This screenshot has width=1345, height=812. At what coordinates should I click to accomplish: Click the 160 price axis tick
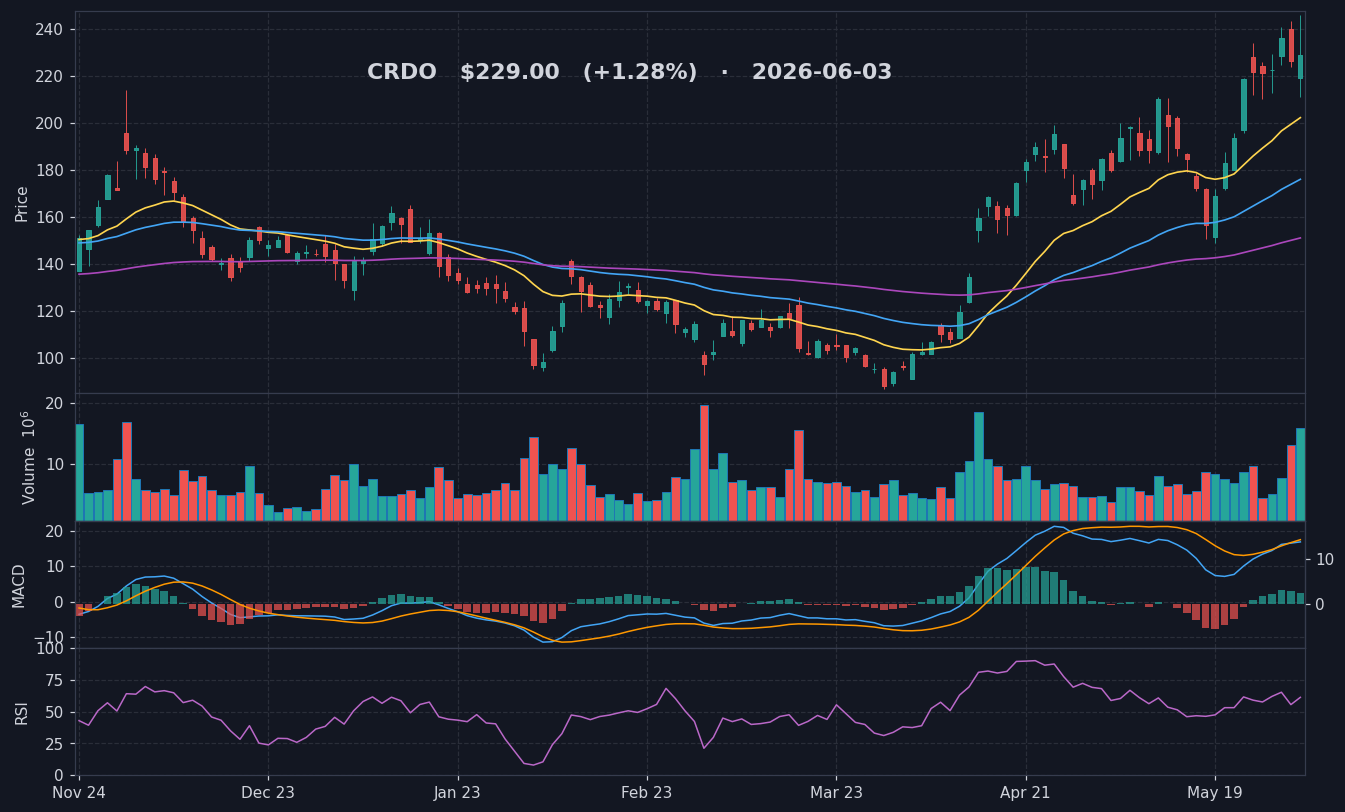point(49,218)
